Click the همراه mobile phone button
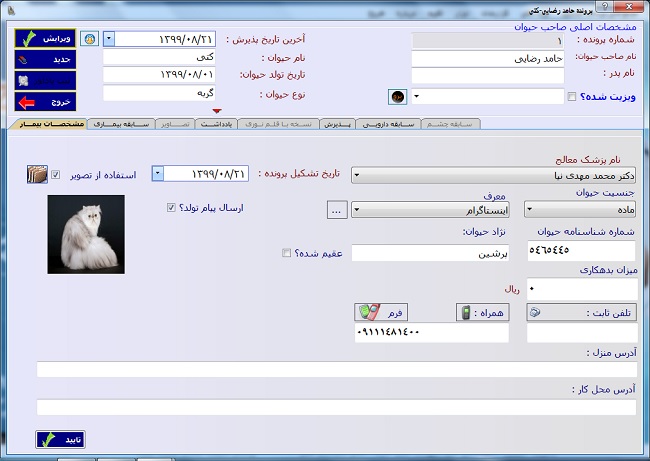The image size is (650, 461). (x=484, y=312)
